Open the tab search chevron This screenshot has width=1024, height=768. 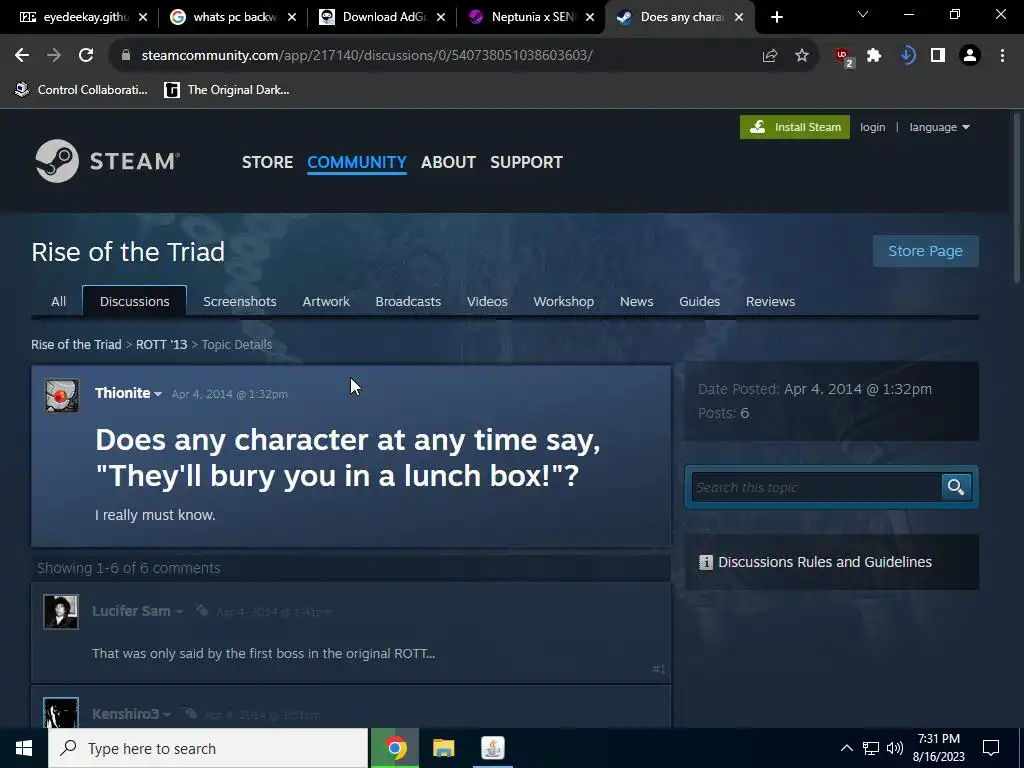[x=863, y=14]
